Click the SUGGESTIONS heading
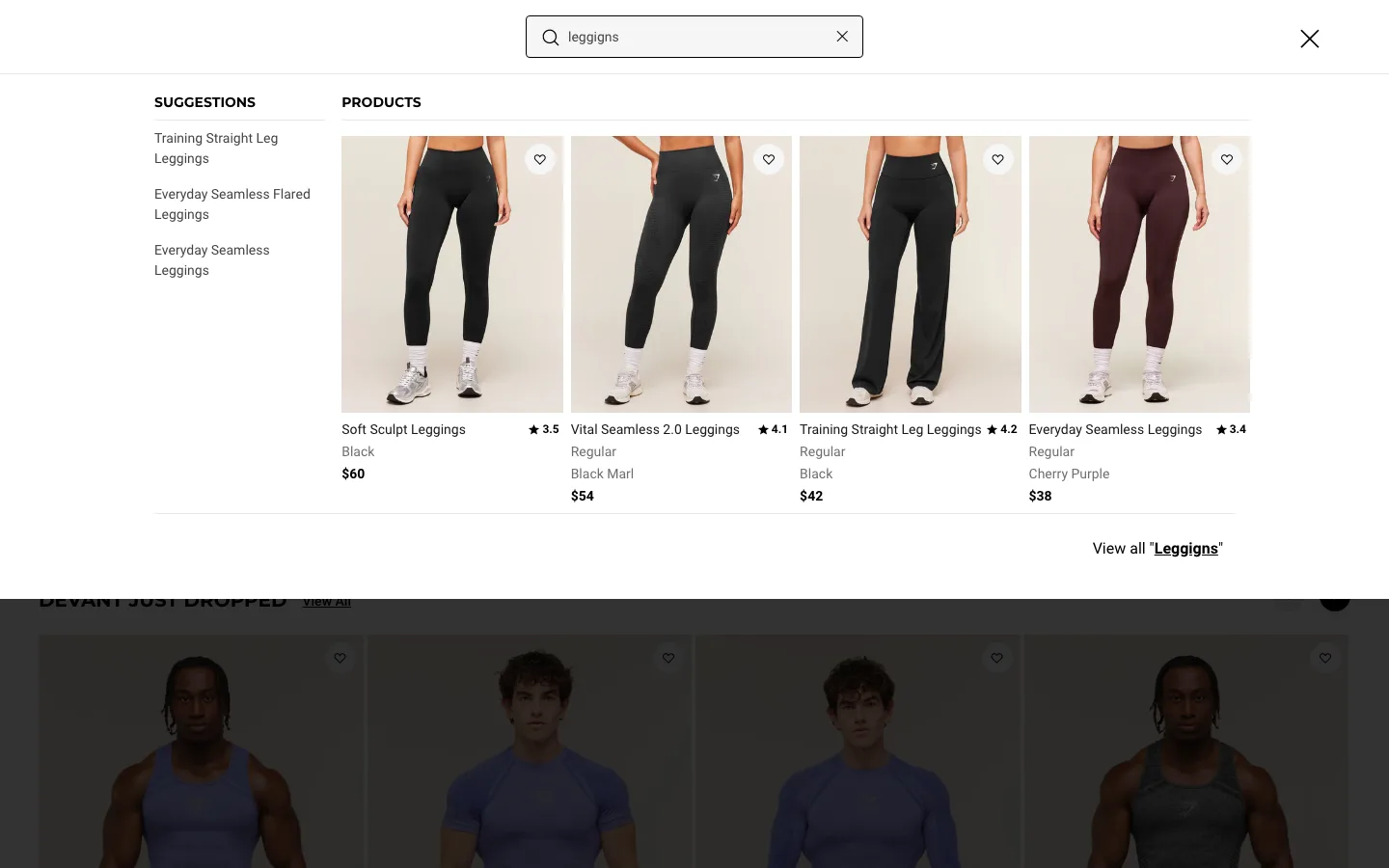Image resolution: width=1389 pixels, height=868 pixels. (x=204, y=102)
